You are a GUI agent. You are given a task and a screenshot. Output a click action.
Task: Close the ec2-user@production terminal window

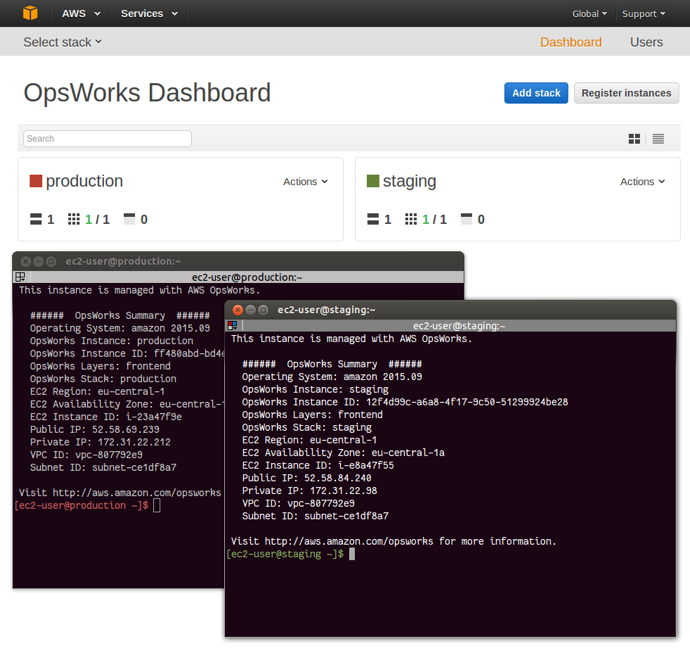click(26, 261)
